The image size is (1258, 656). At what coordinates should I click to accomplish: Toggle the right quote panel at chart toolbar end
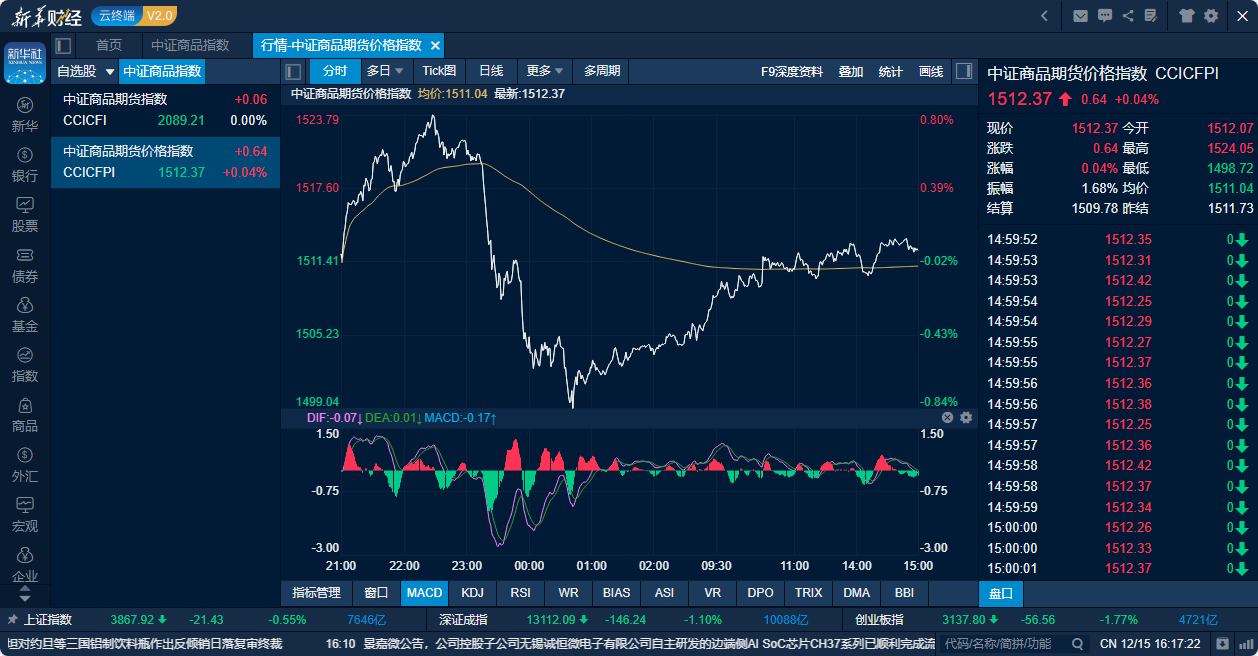pos(964,71)
